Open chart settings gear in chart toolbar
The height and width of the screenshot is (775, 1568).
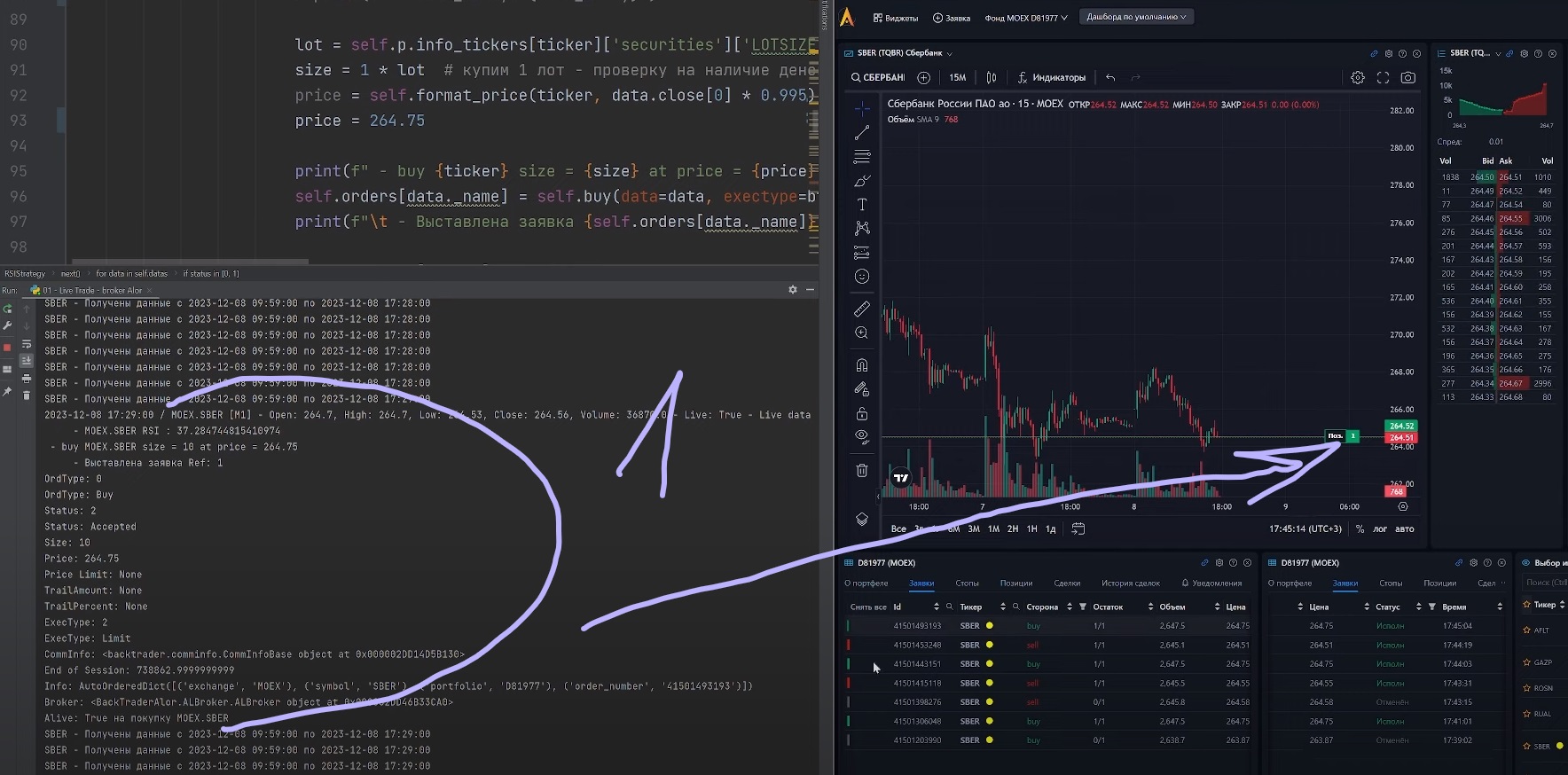pos(1358,77)
